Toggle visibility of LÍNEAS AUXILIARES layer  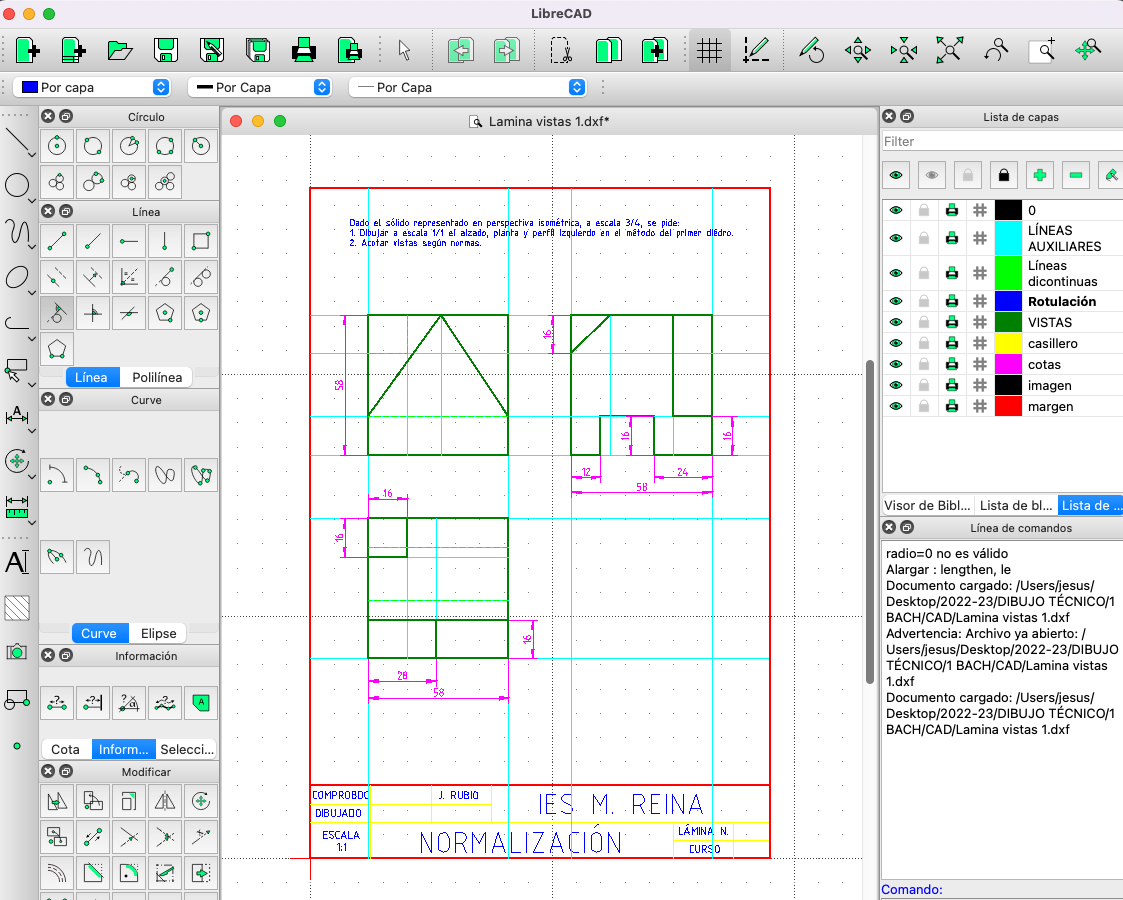point(896,238)
